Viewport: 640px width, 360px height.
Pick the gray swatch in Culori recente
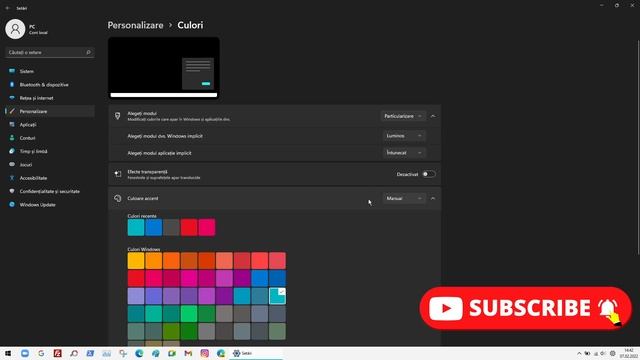(171, 227)
